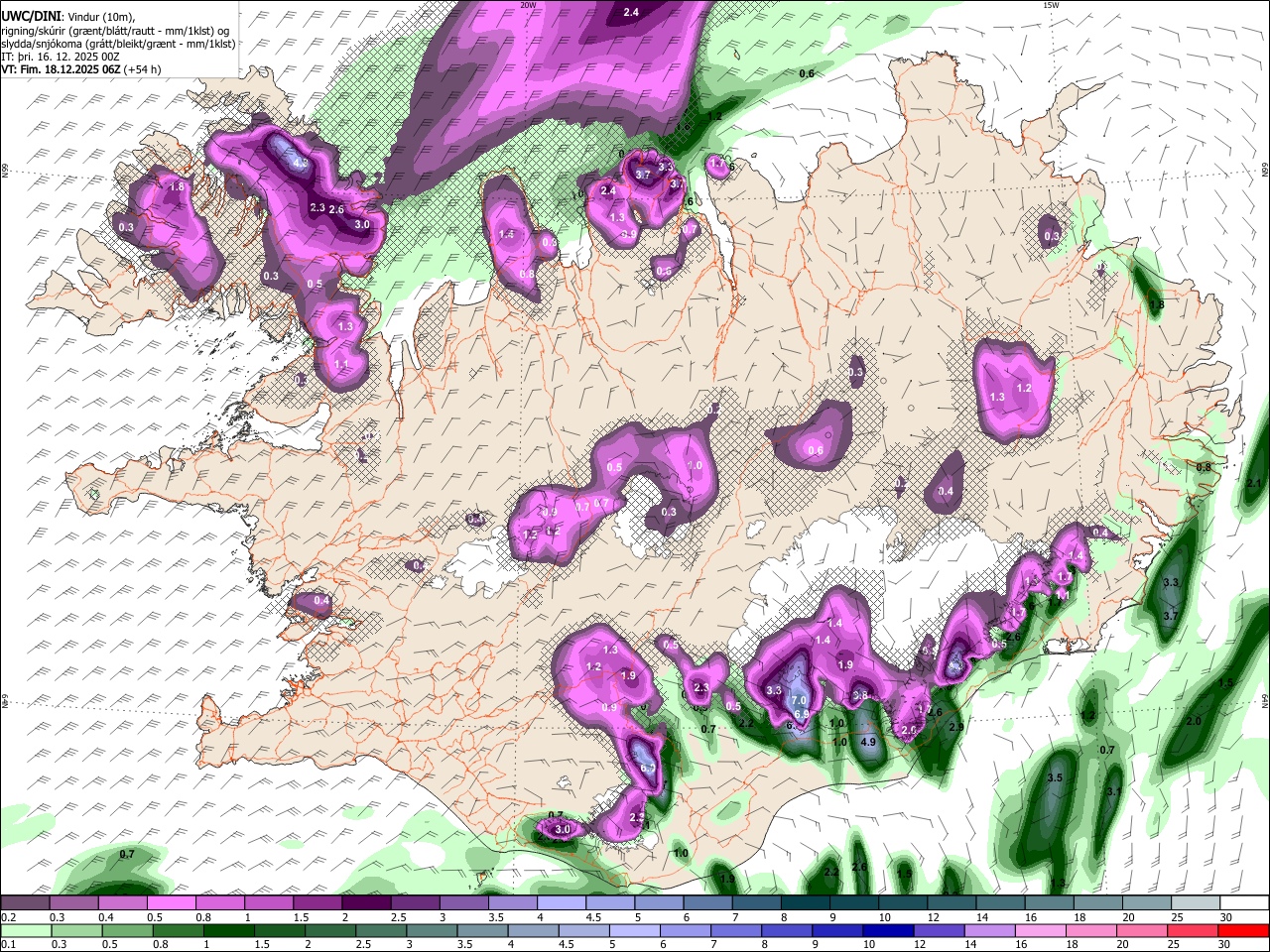Click the '20W' longitude label at the top edge
The height and width of the screenshot is (952, 1270).
528,4
